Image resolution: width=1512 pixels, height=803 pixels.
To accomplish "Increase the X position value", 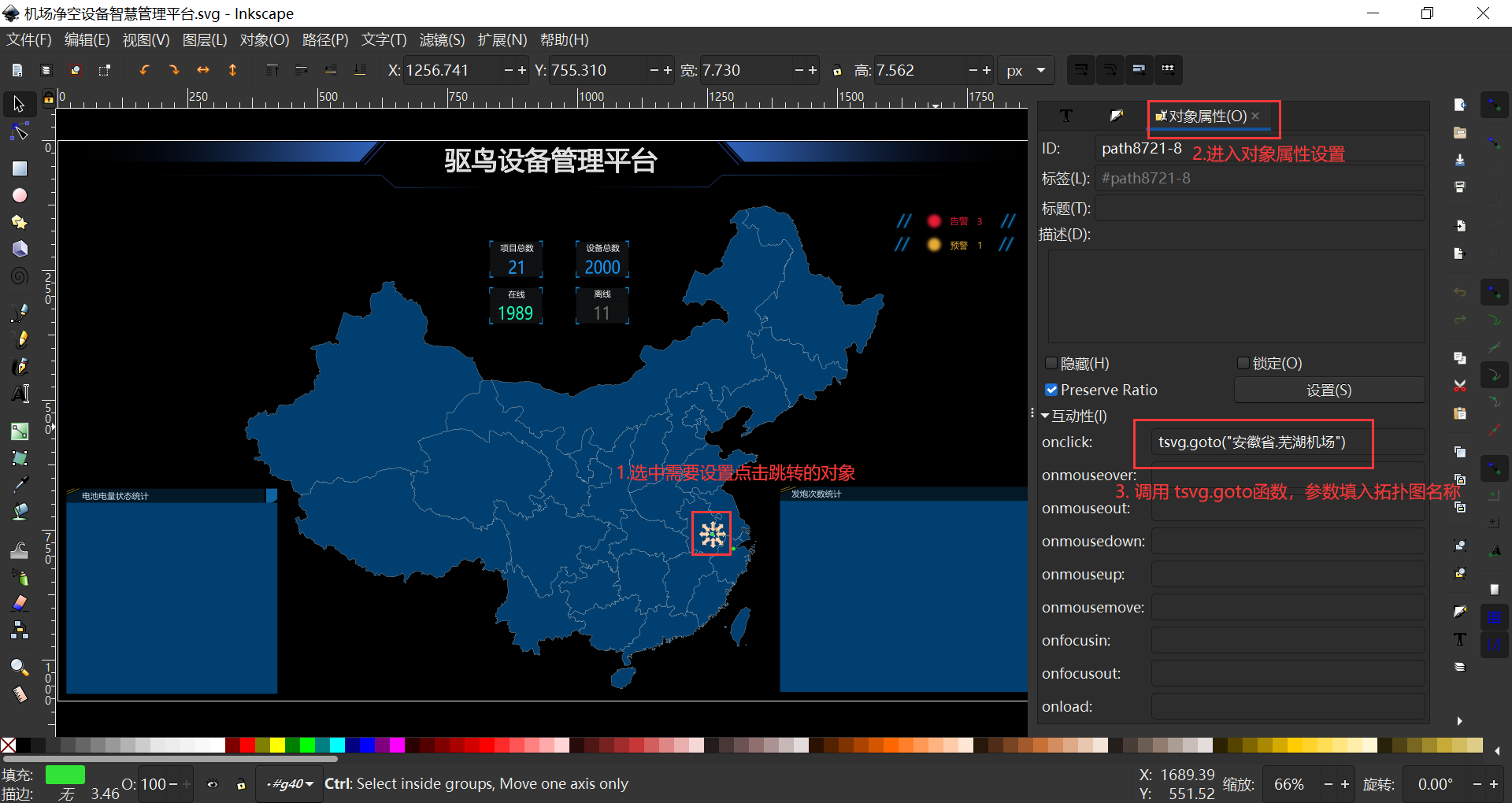I will click(x=521, y=70).
